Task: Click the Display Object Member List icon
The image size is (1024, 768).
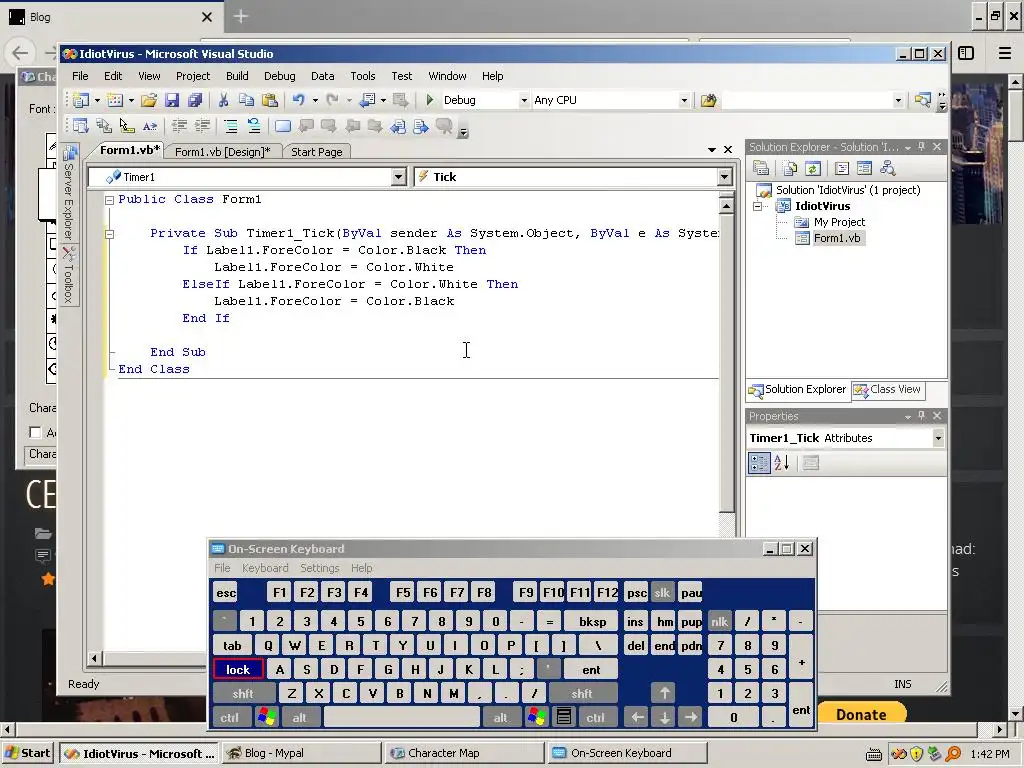Action: tap(81, 126)
